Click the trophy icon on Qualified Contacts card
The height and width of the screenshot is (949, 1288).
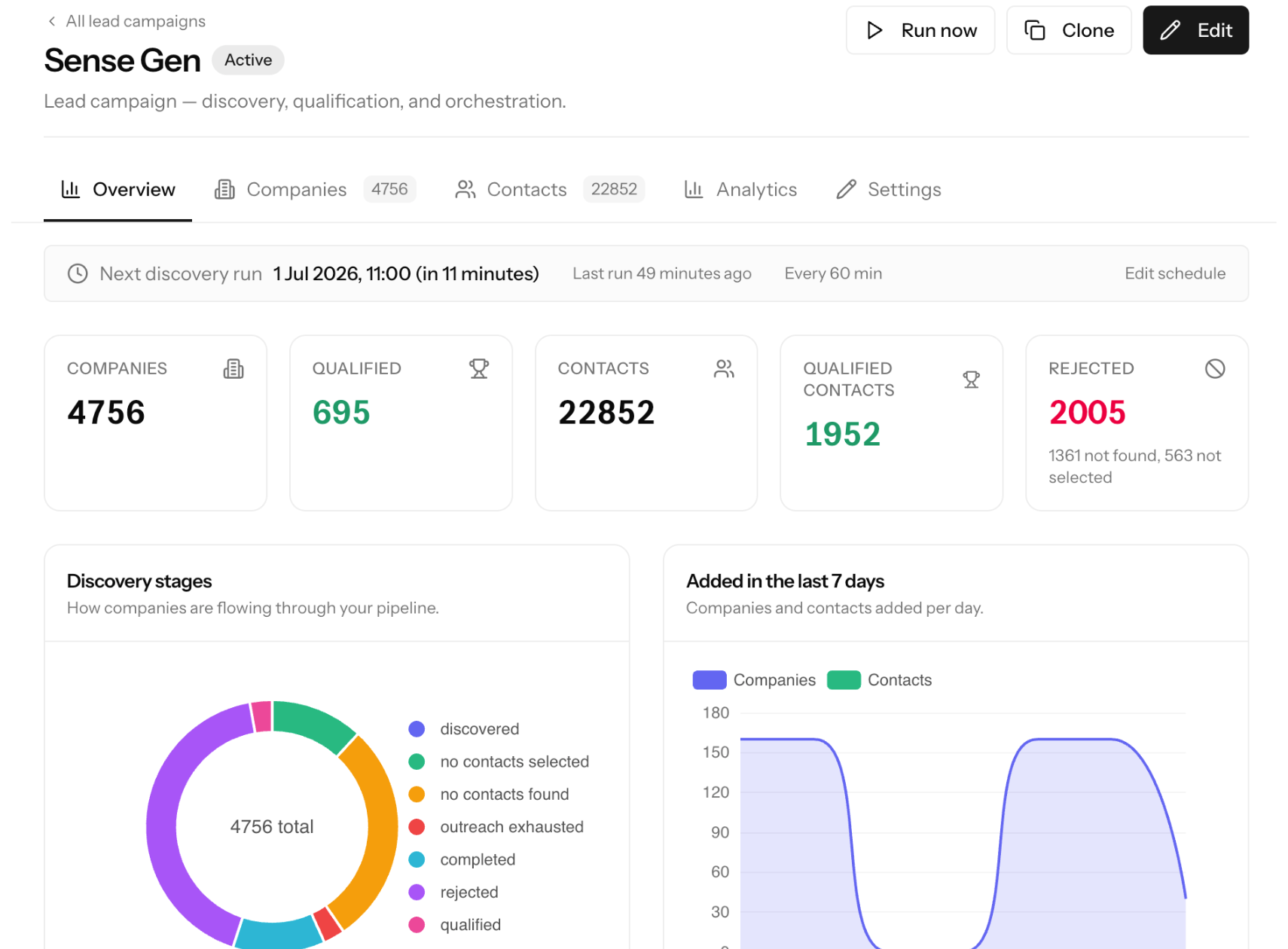(971, 380)
